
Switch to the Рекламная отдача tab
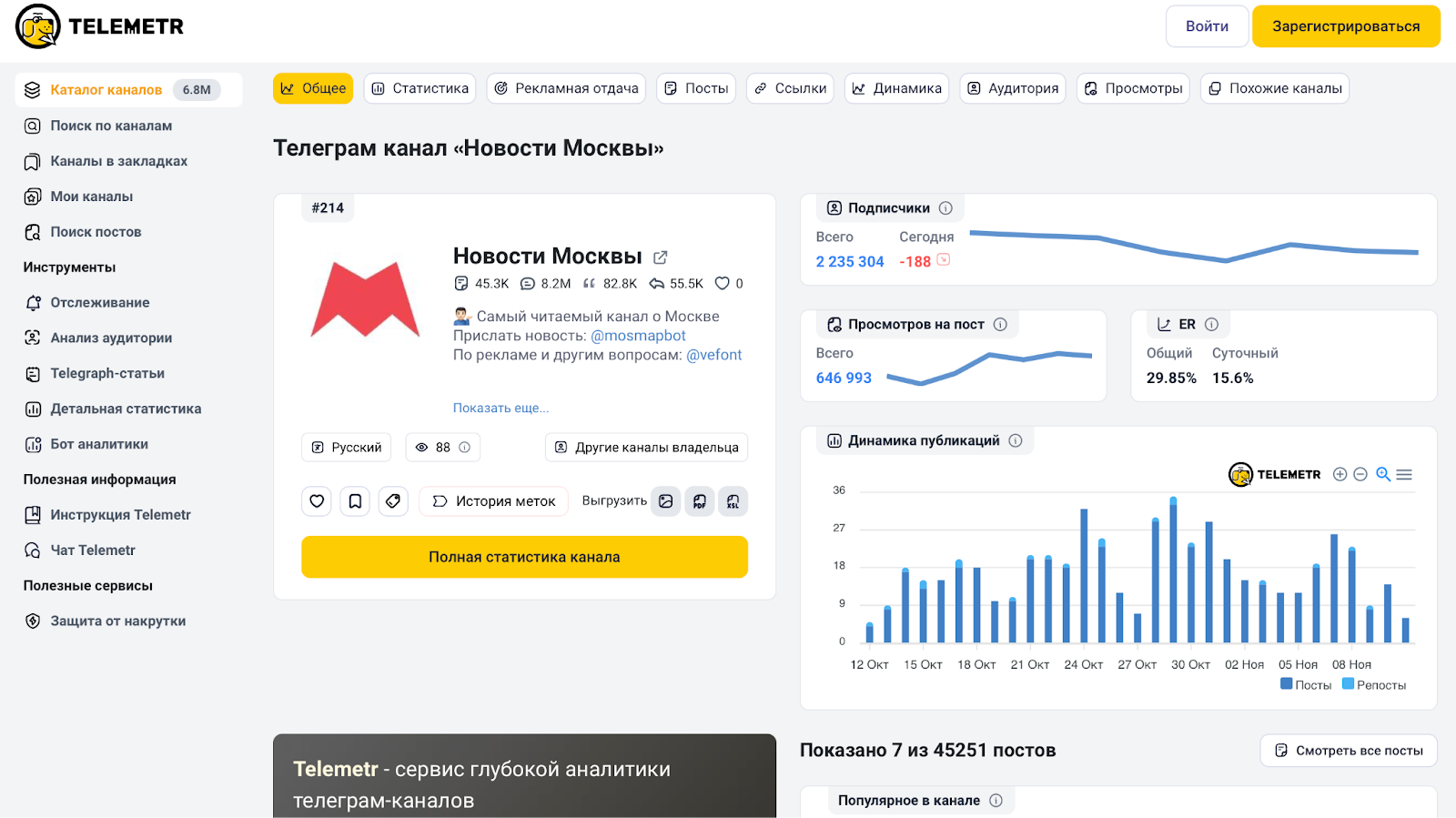566,88
